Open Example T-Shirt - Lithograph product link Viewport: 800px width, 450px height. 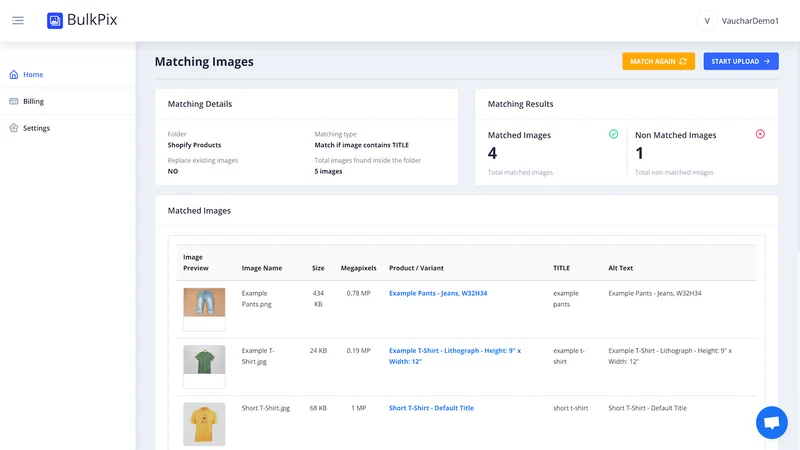[x=455, y=356]
